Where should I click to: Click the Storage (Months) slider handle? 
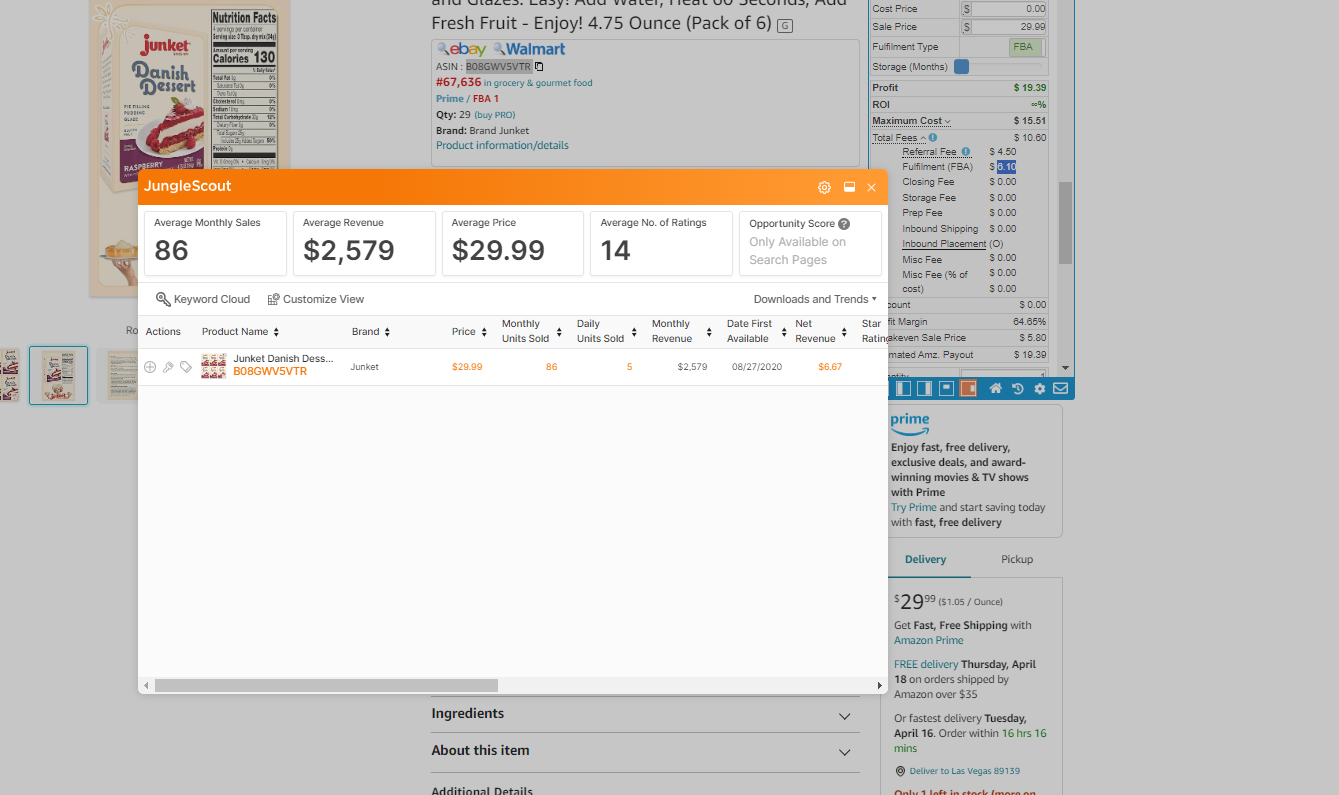point(961,67)
